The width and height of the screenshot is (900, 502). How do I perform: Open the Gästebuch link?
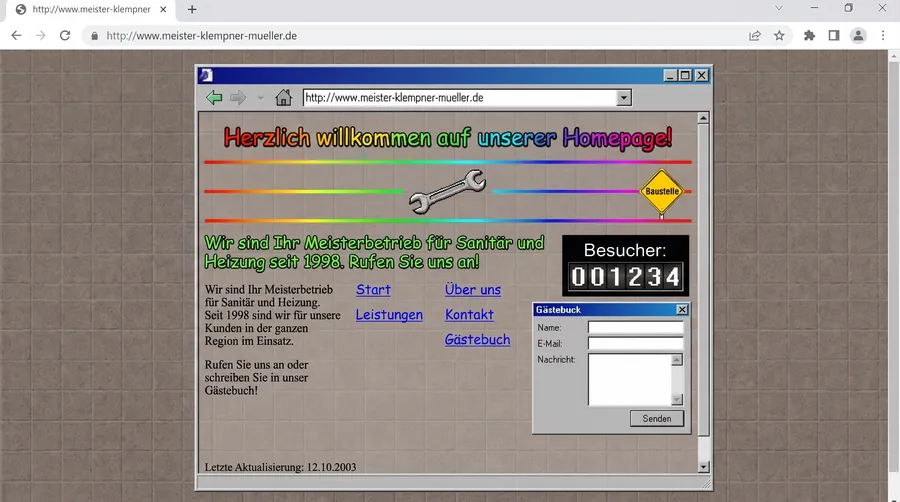[477, 340]
